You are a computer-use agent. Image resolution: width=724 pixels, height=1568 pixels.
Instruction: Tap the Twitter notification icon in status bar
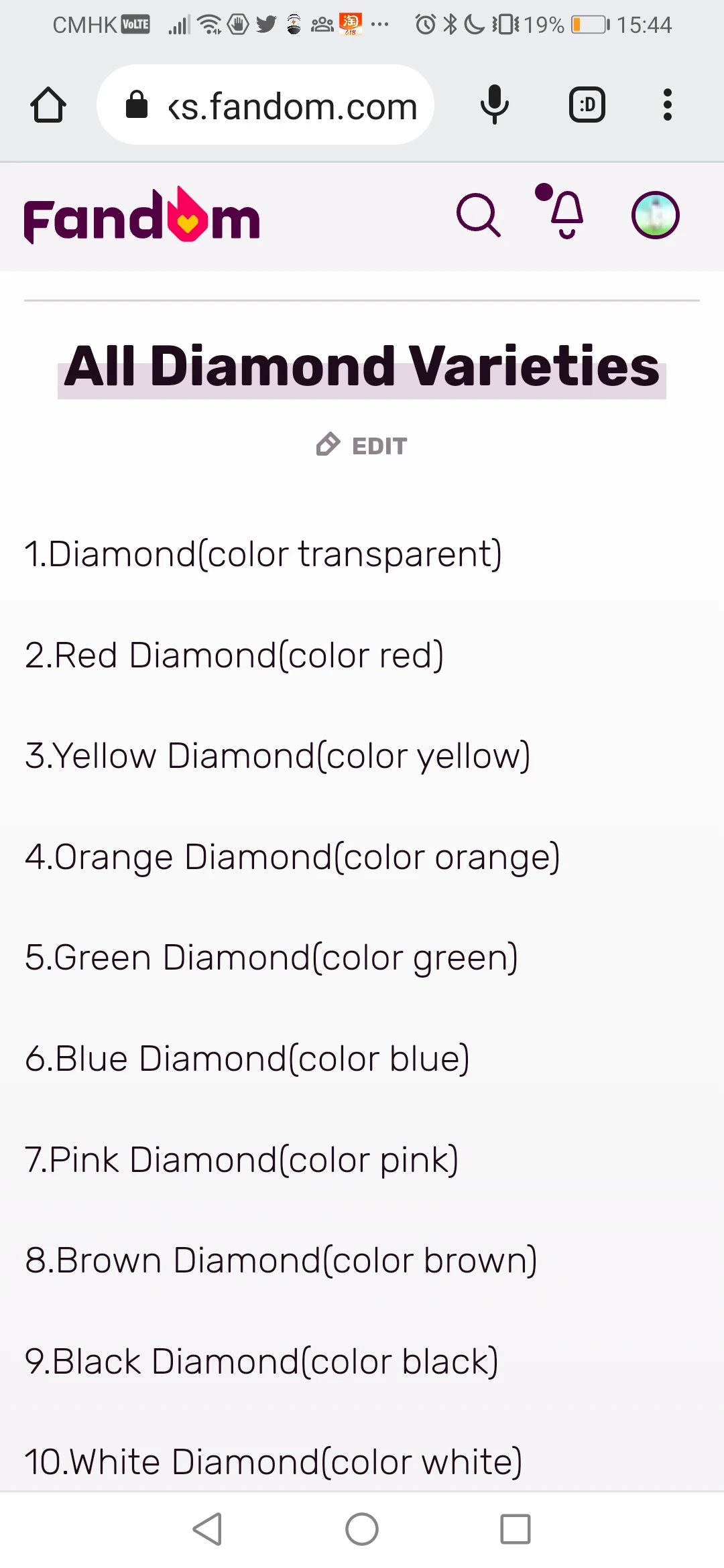266,25
